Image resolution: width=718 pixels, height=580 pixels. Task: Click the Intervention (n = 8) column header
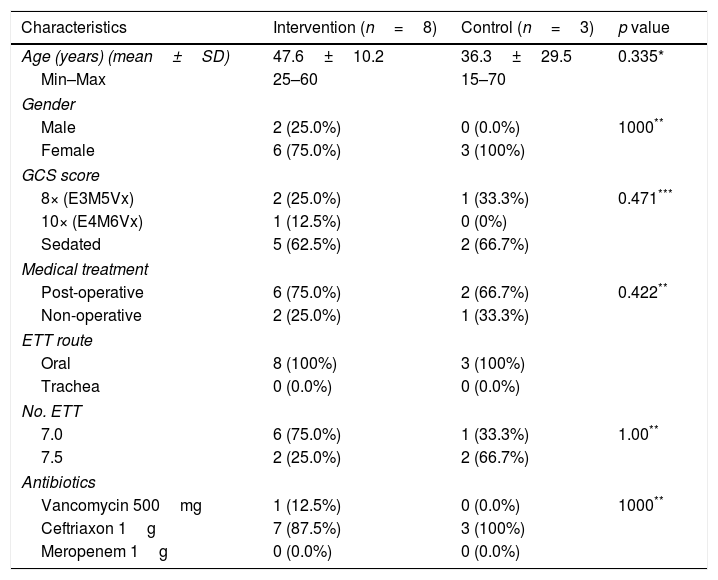(x=354, y=26)
